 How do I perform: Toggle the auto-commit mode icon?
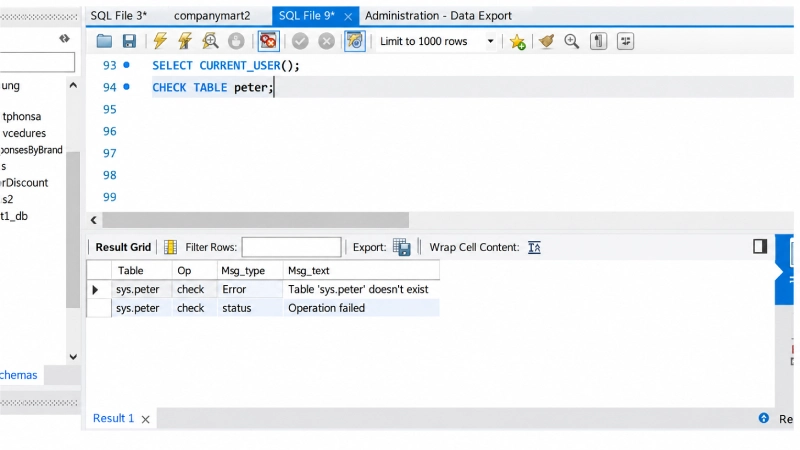coord(355,41)
